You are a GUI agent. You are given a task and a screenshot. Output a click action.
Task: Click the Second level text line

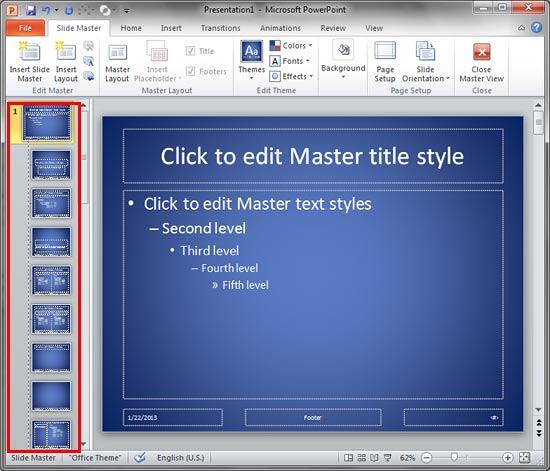(x=203, y=228)
